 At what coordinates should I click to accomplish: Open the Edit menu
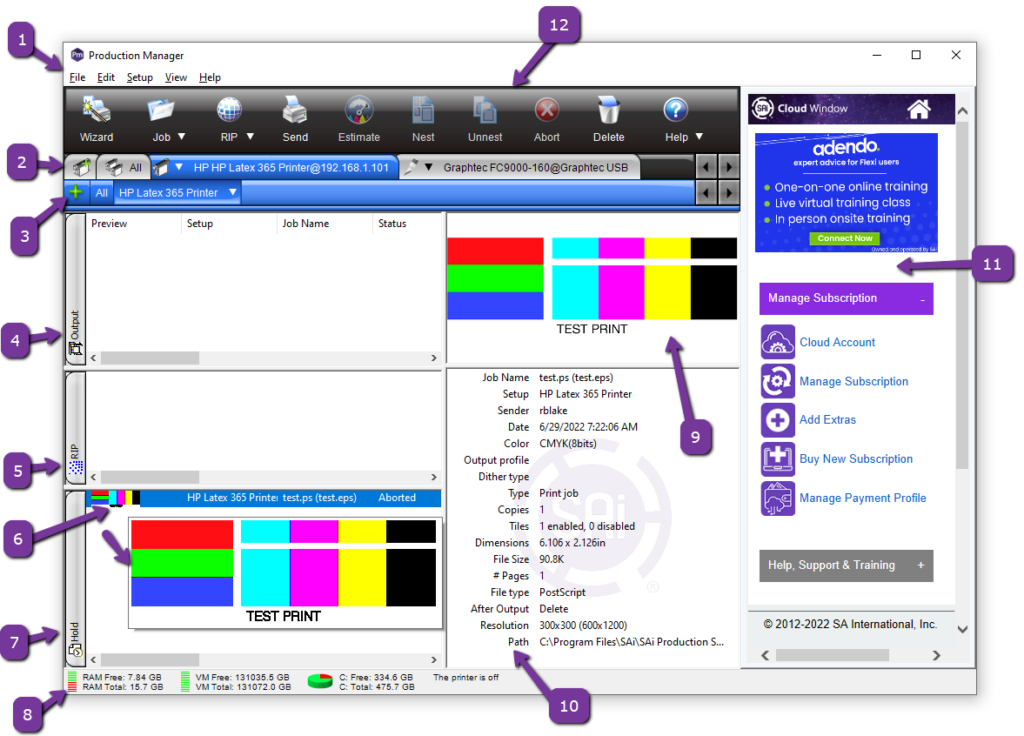pos(106,77)
